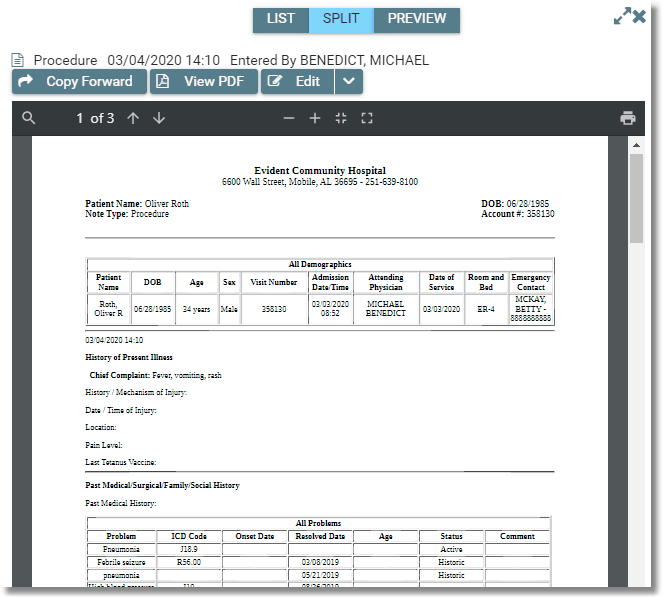Click 'Past Medical History:' label
The width and height of the screenshot is (663, 599).
[121, 503]
